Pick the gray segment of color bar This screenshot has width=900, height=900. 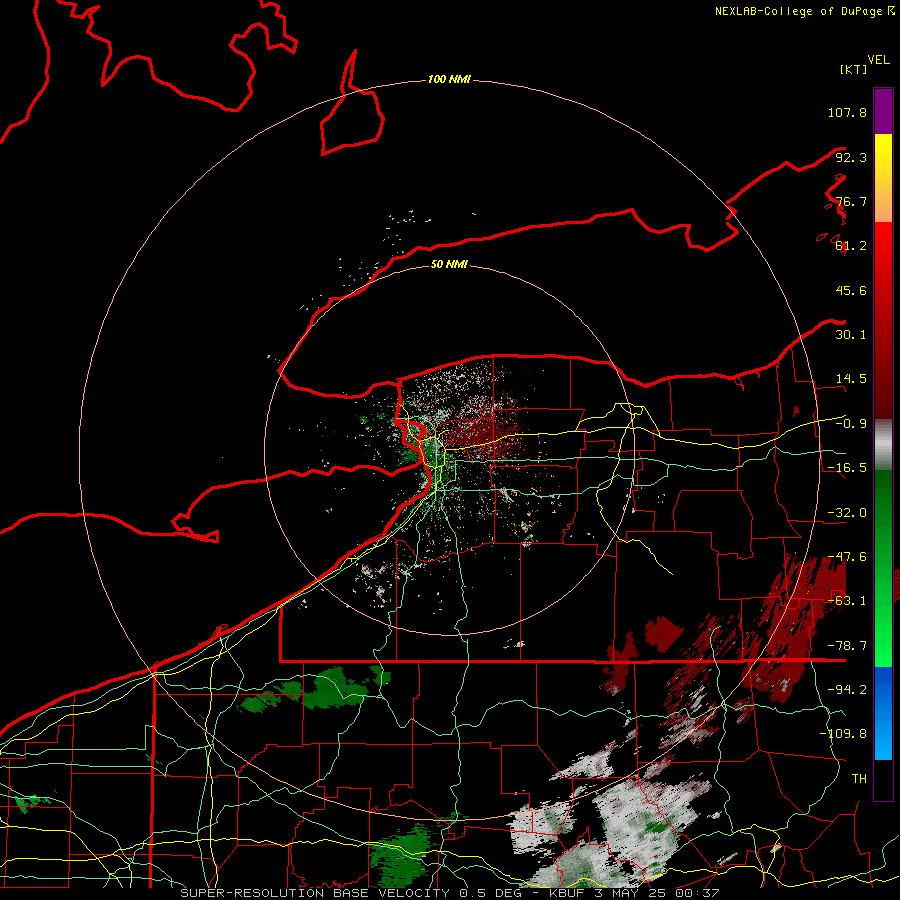pos(883,445)
